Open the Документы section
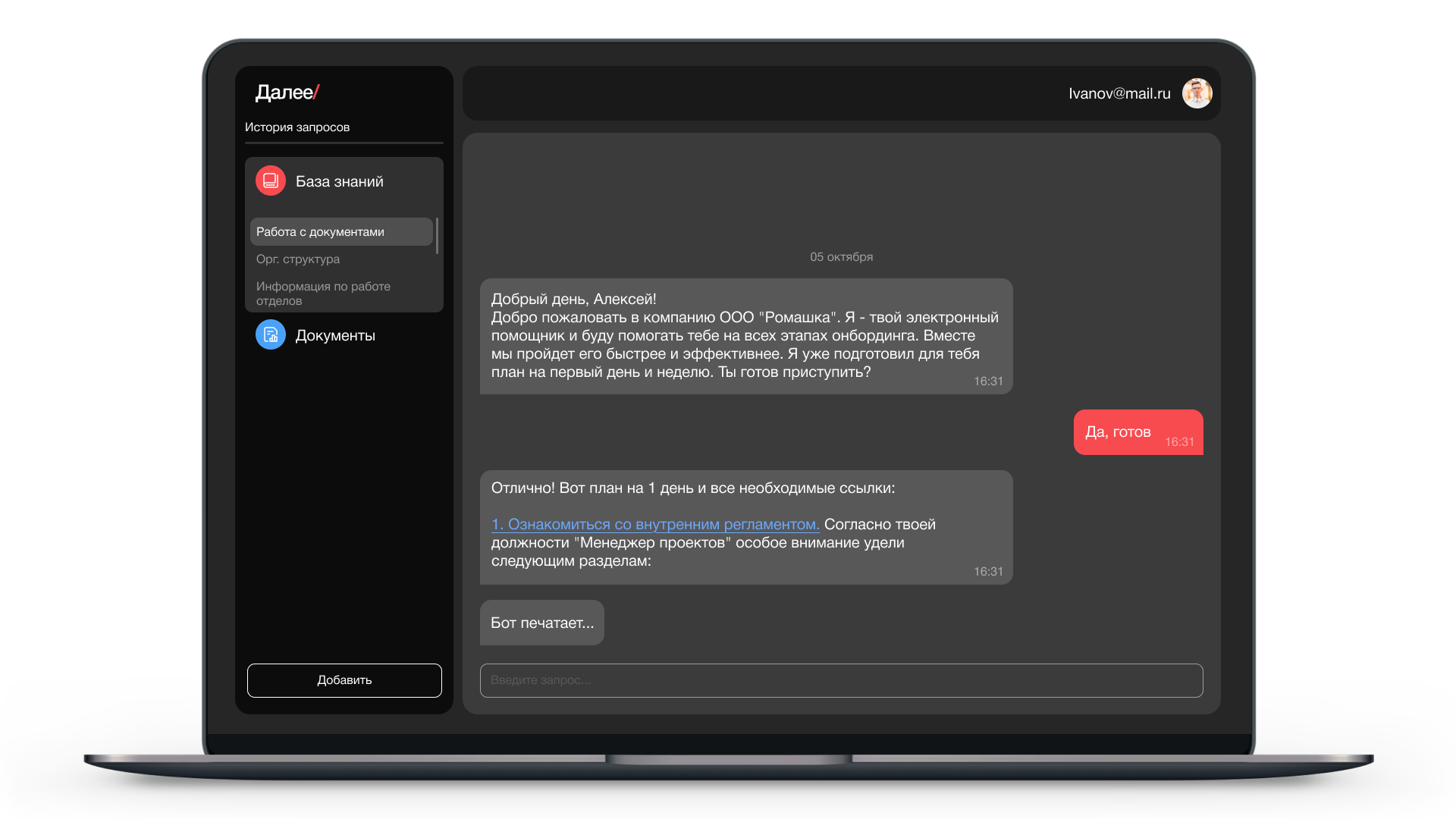 tap(335, 335)
